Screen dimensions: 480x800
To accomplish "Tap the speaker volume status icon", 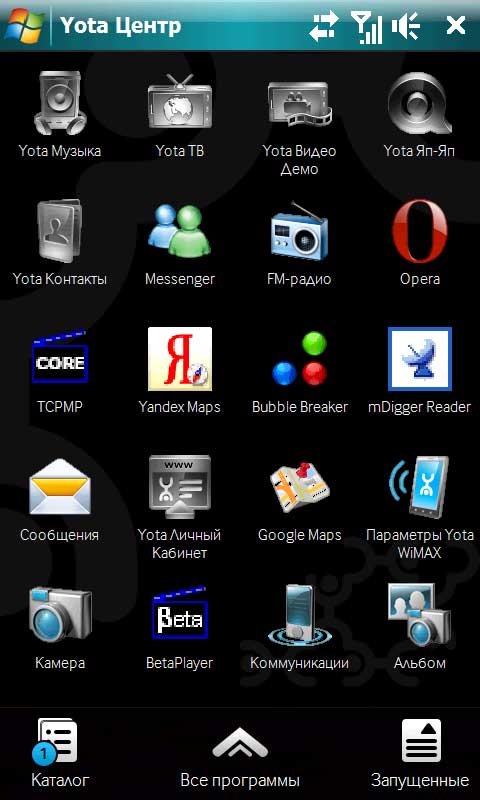I will [406, 26].
